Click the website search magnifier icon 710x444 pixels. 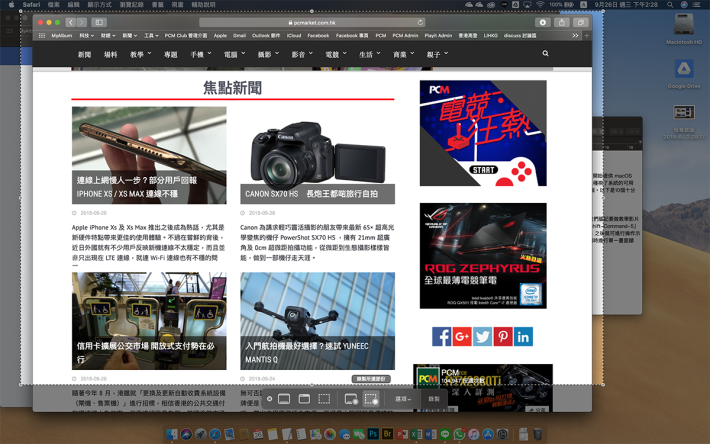point(545,53)
